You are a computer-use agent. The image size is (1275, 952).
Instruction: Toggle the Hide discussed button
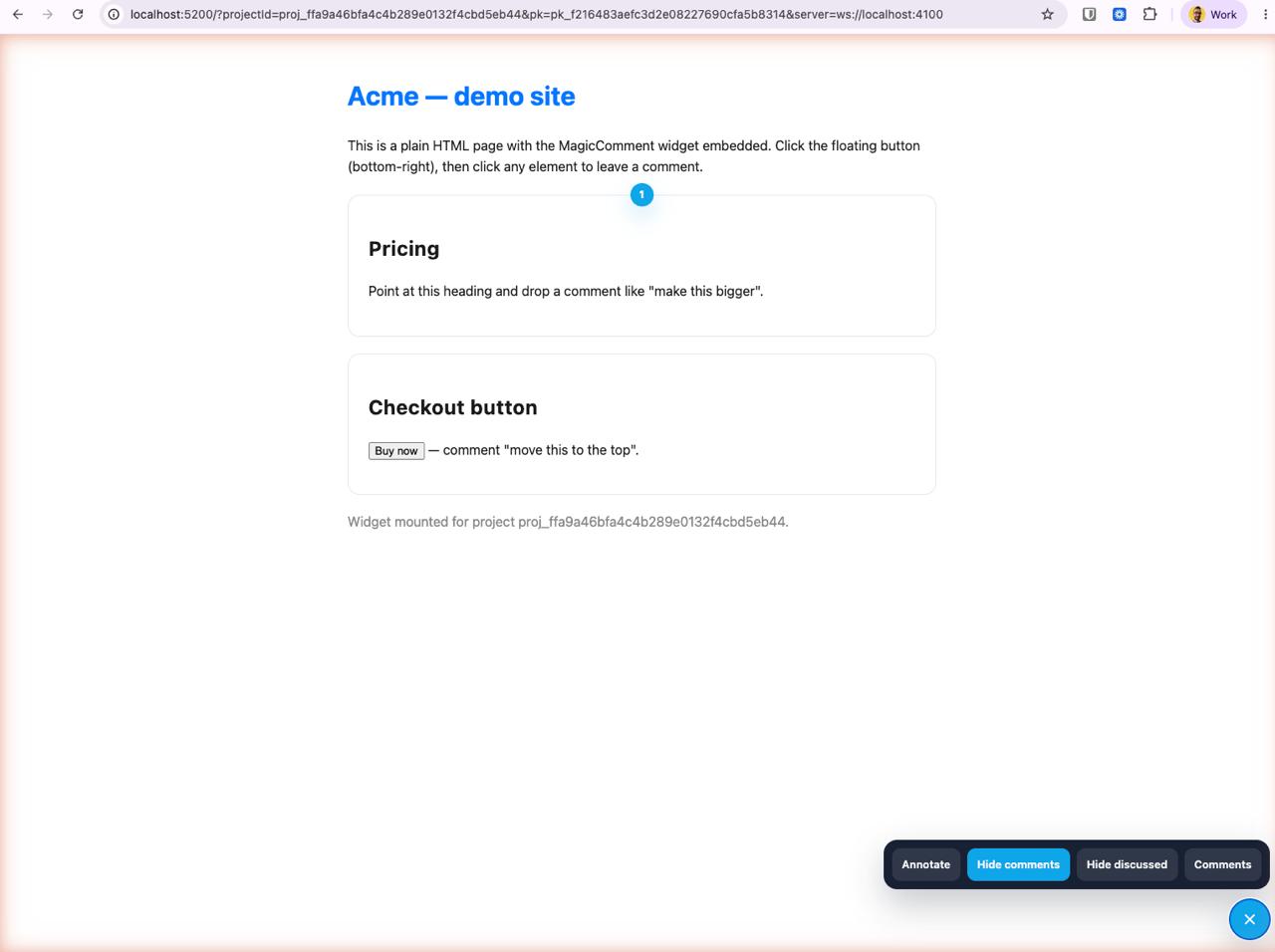click(x=1127, y=864)
